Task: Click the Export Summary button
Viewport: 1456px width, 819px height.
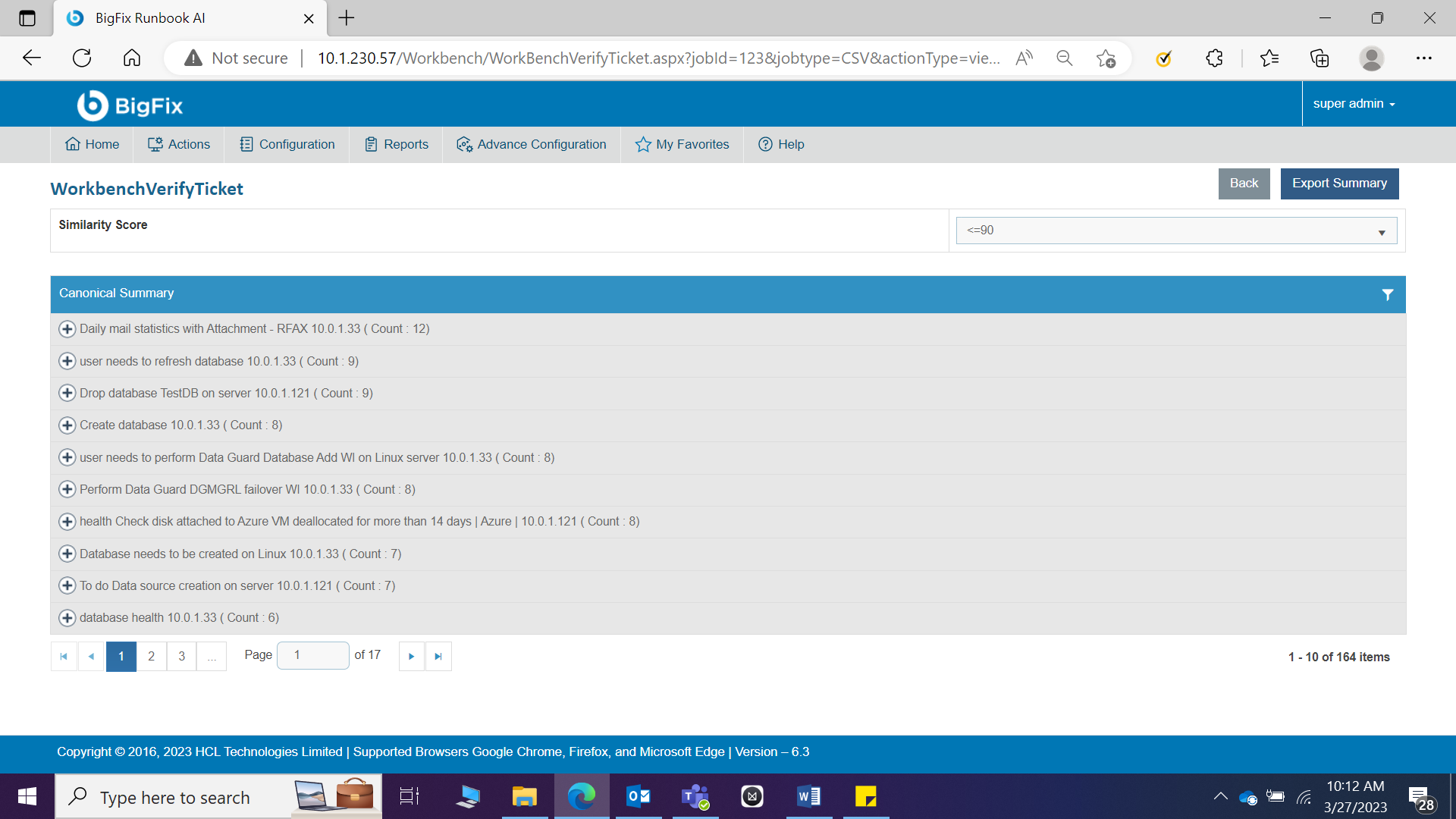Action: (1339, 184)
